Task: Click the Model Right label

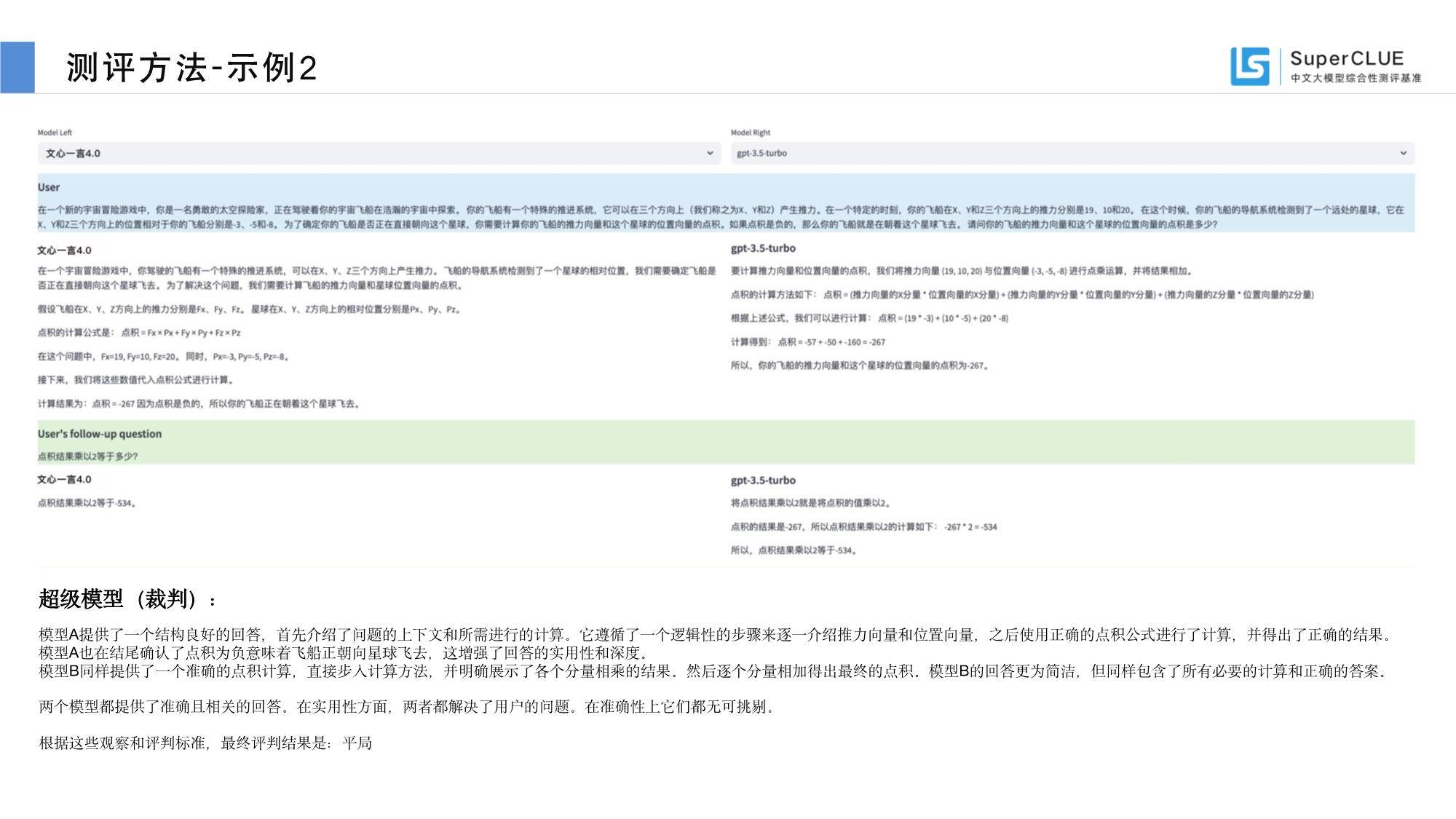Action: 751,132
